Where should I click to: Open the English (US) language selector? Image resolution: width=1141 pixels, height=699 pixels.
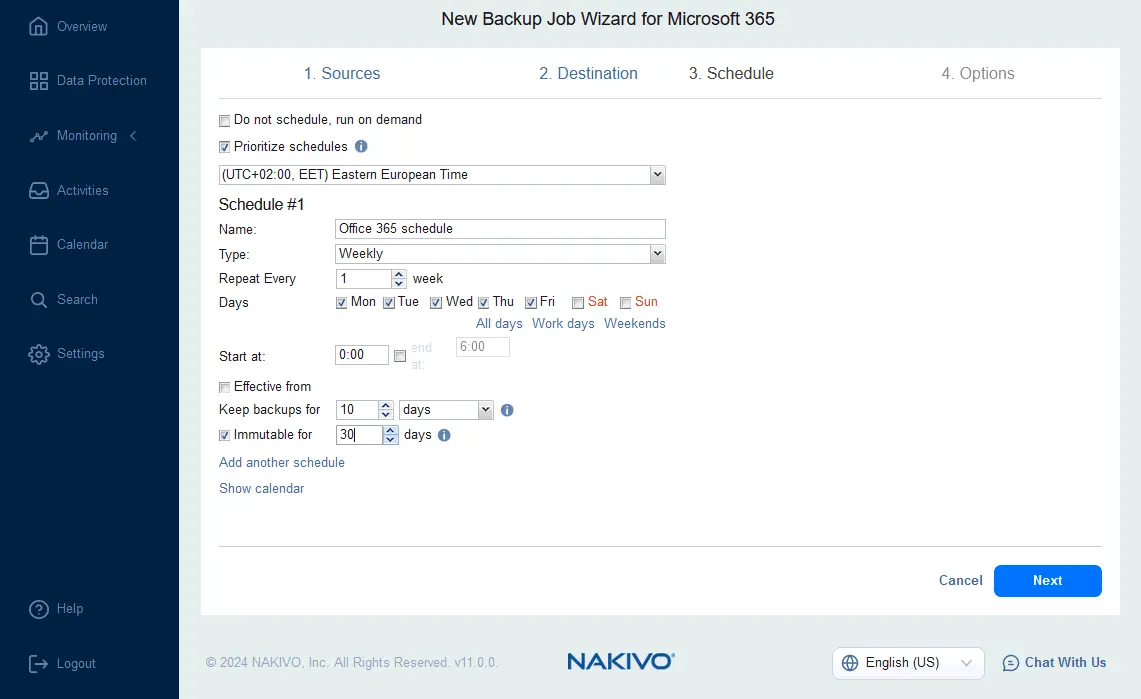tap(907, 663)
